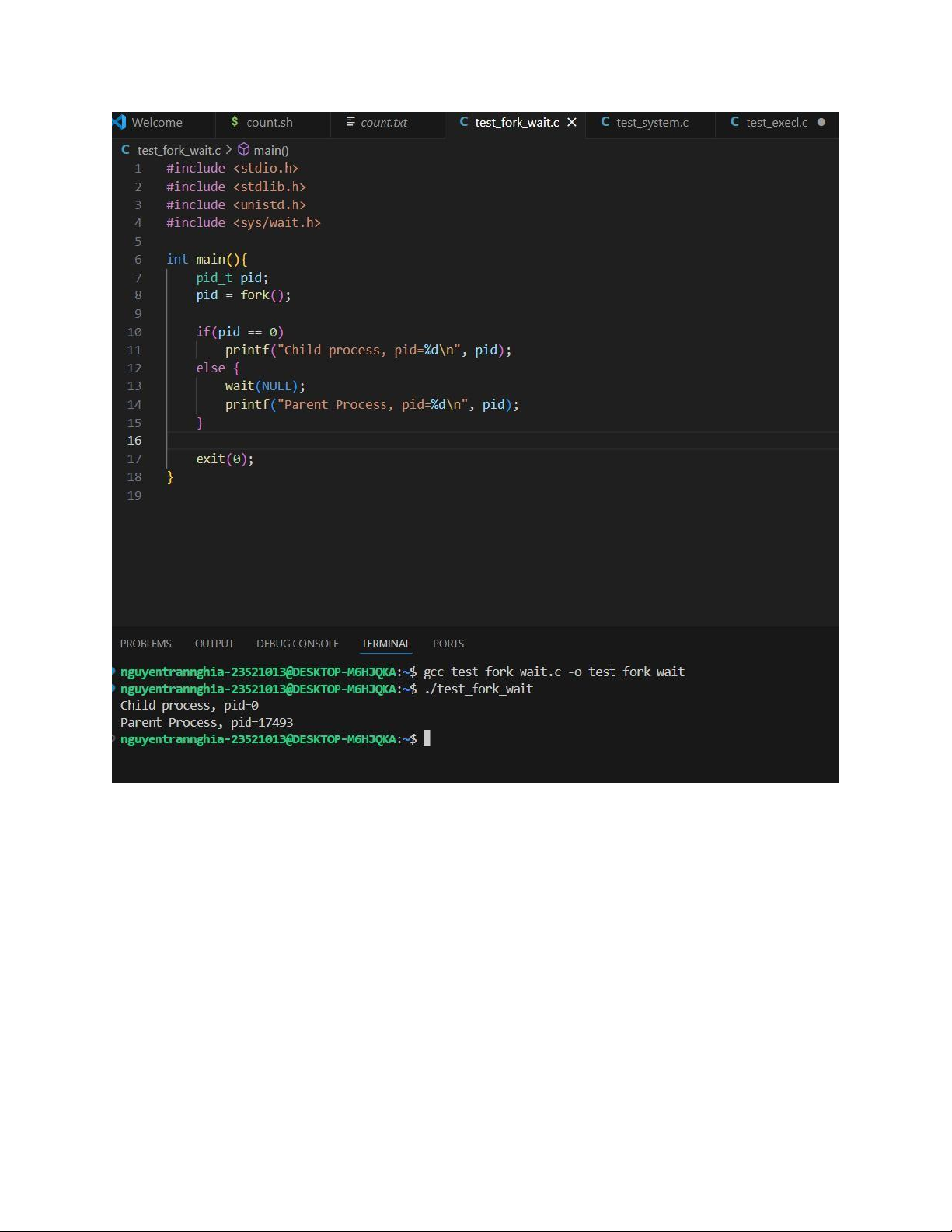Click 'Parent Process, pid=17493' terminal output

tap(207, 723)
